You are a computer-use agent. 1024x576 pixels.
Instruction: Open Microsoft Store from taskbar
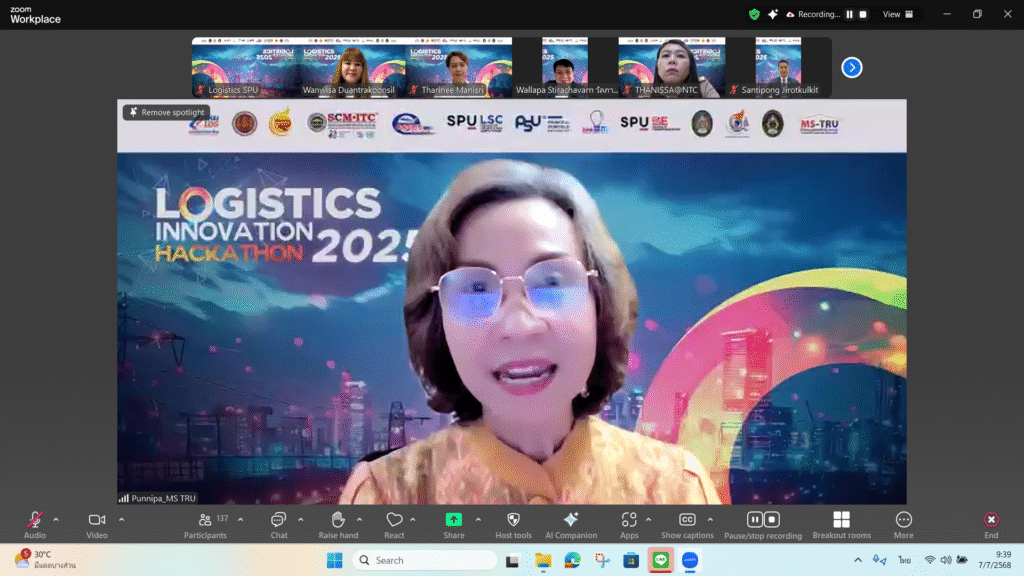(x=631, y=560)
